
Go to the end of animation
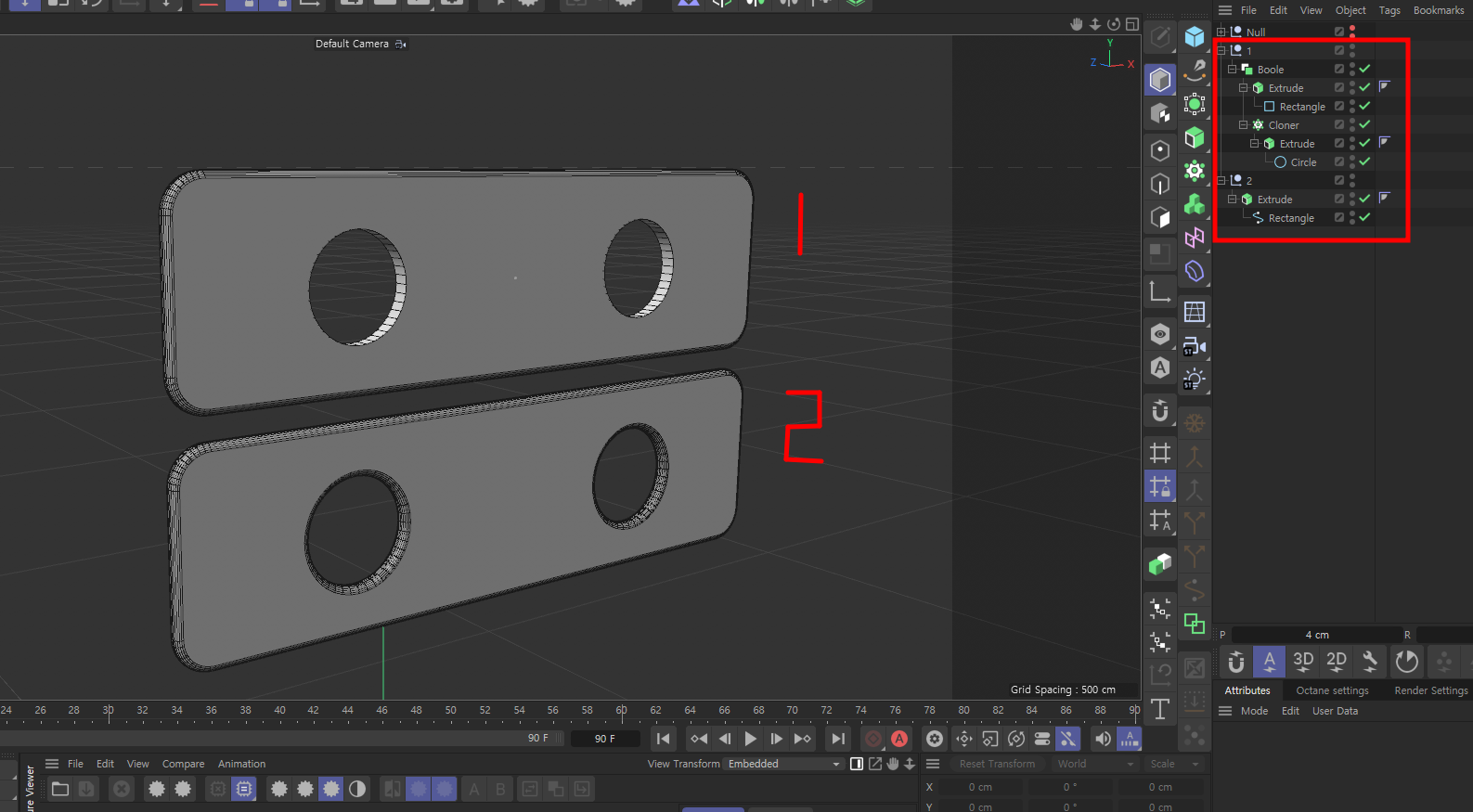tap(838, 739)
